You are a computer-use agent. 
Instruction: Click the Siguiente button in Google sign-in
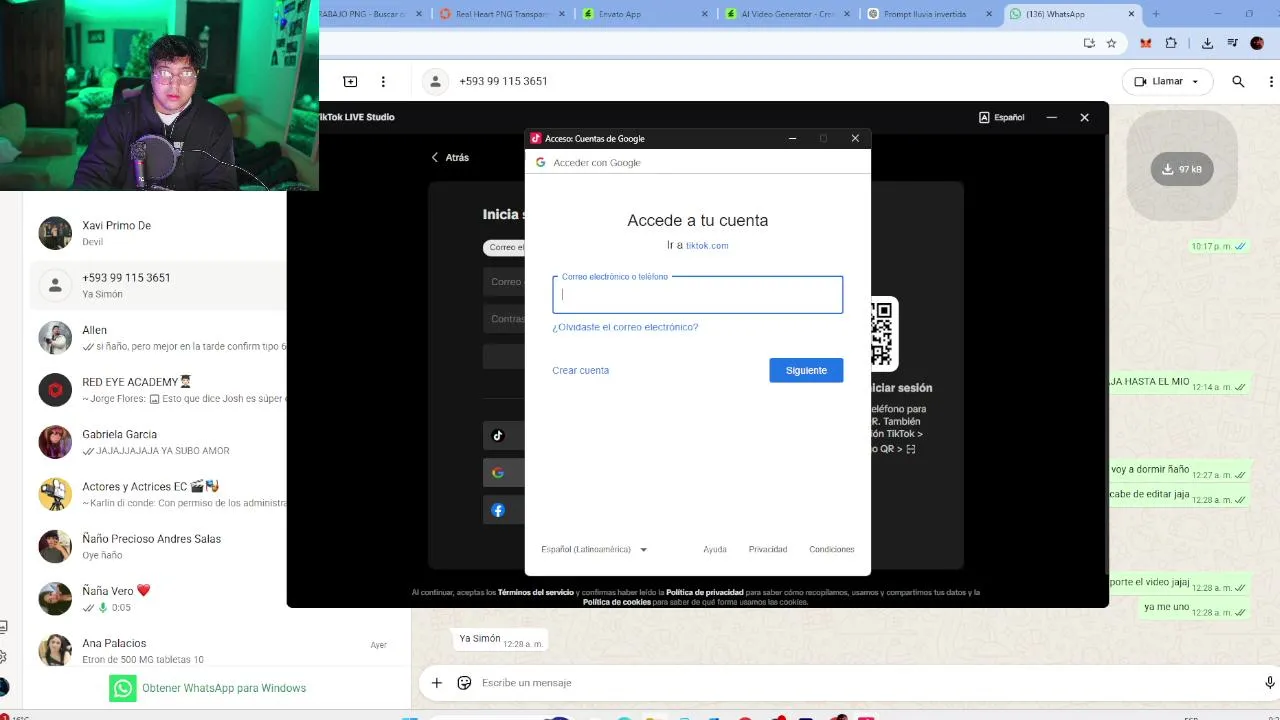tap(806, 370)
